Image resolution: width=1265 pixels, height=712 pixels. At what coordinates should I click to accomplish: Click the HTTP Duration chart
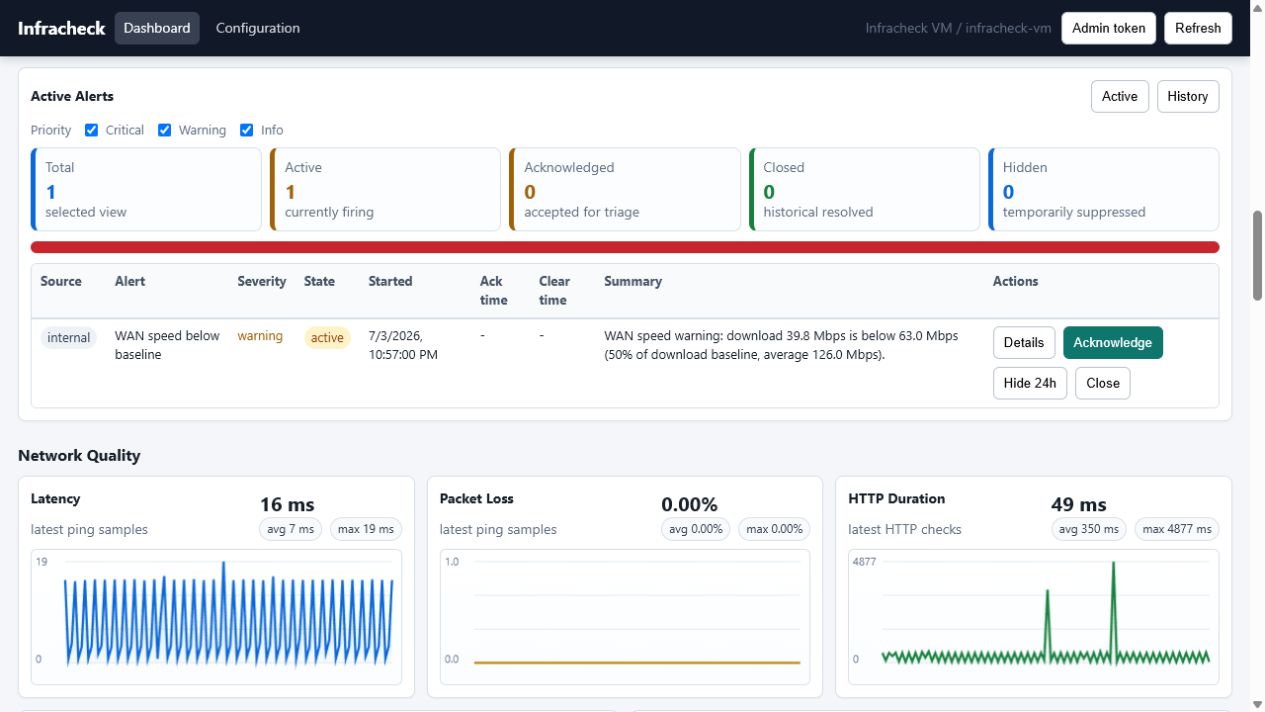coord(1033,617)
